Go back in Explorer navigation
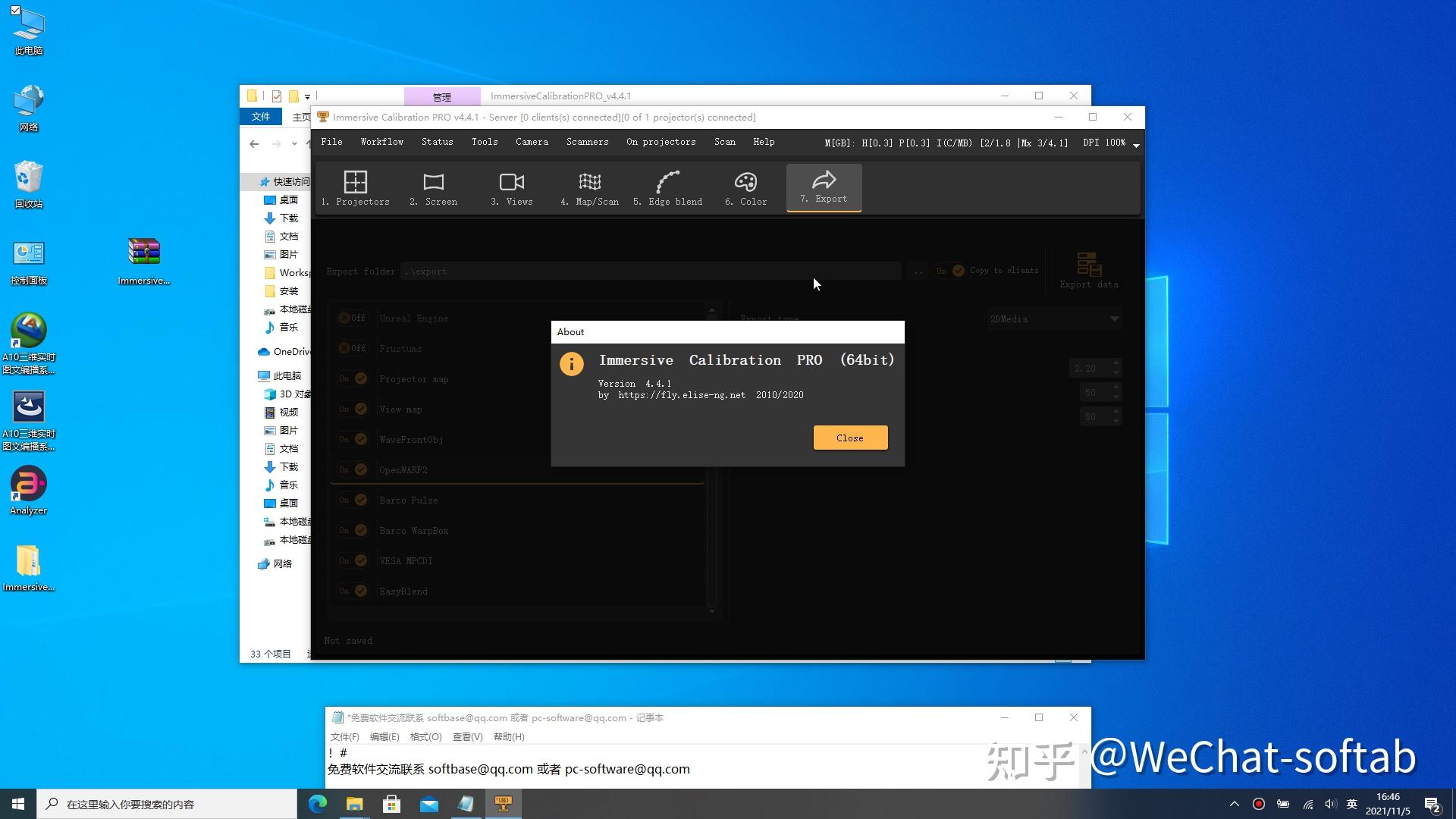 point(254,144)
